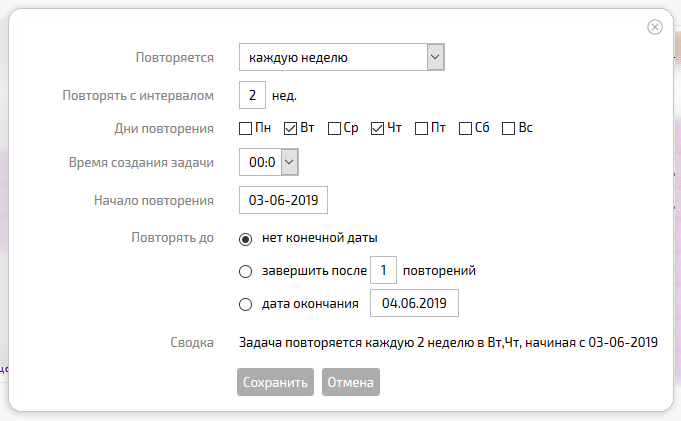Close the repeat settings dialog
681x421 pixels.
pyautogui.click(x=655, y=27)
